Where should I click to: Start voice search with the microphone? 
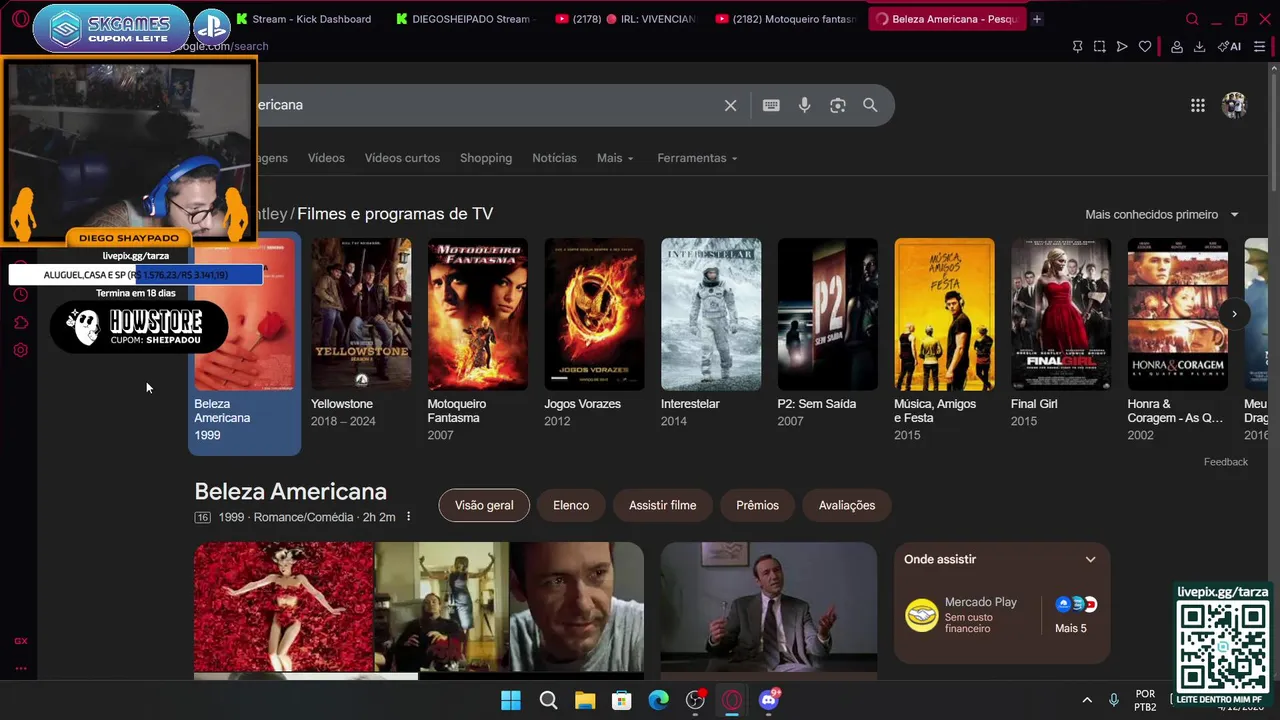tap(804, 105)
